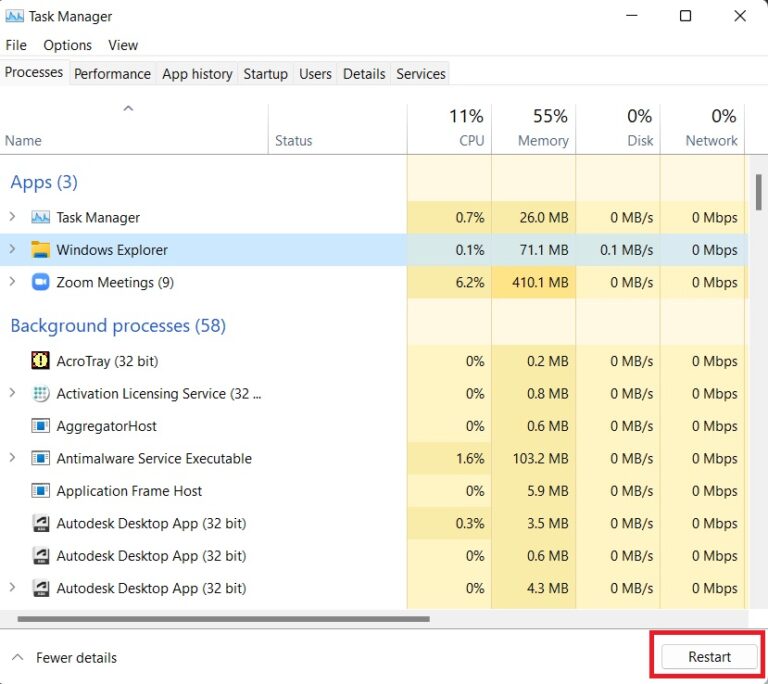Click the Zoom Meetings camera icon
Image resolution: width=768 pixels, height=684 pixels.
[40, 282]
